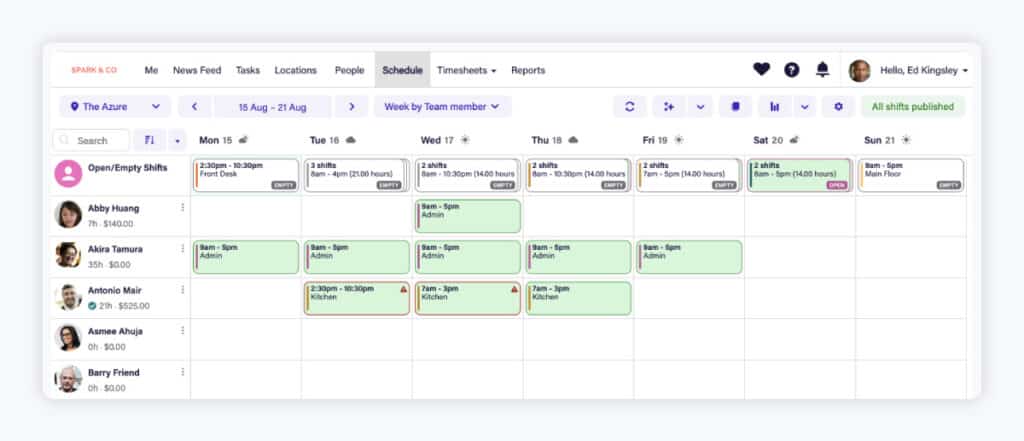This screenshot has height=441, width=1024.
Task: Click the sun weather icon for Fri 19
Action: [679, 140]
